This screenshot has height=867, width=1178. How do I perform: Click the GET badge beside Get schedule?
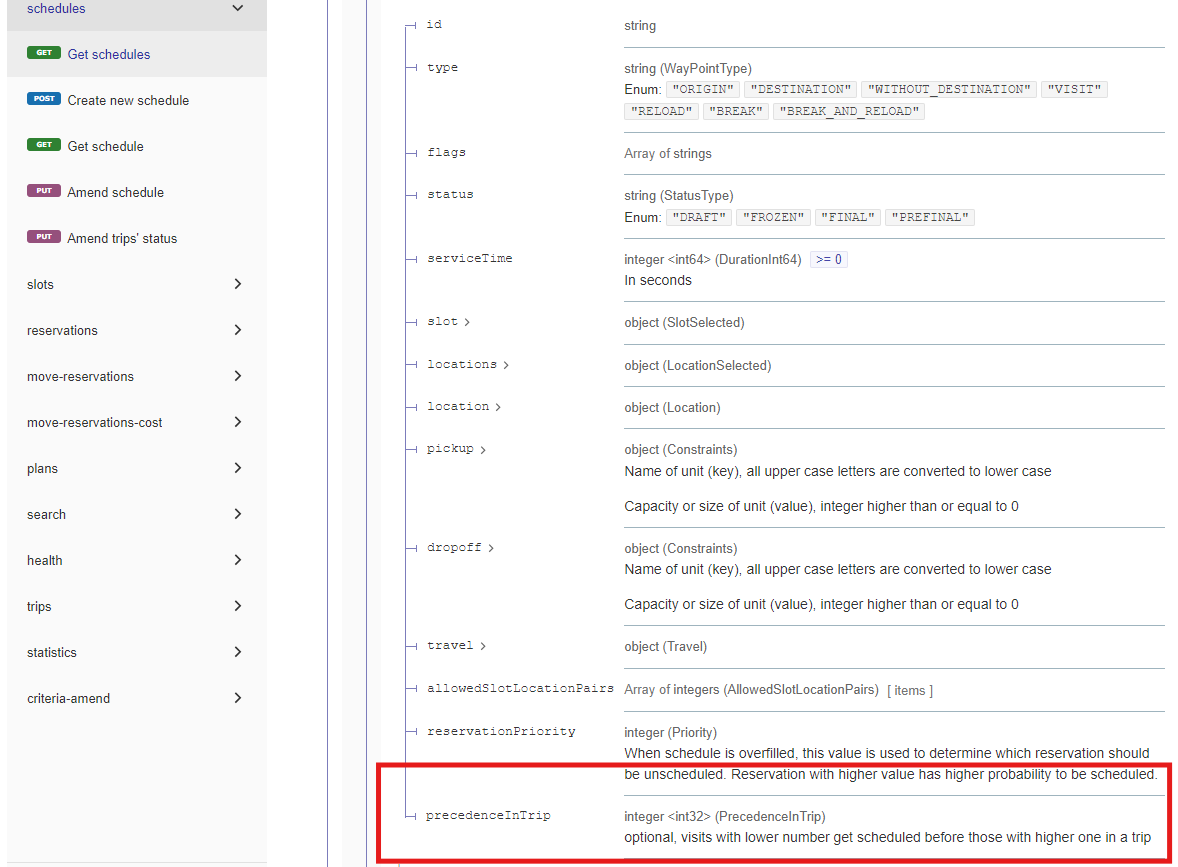[x=44, y=146]
